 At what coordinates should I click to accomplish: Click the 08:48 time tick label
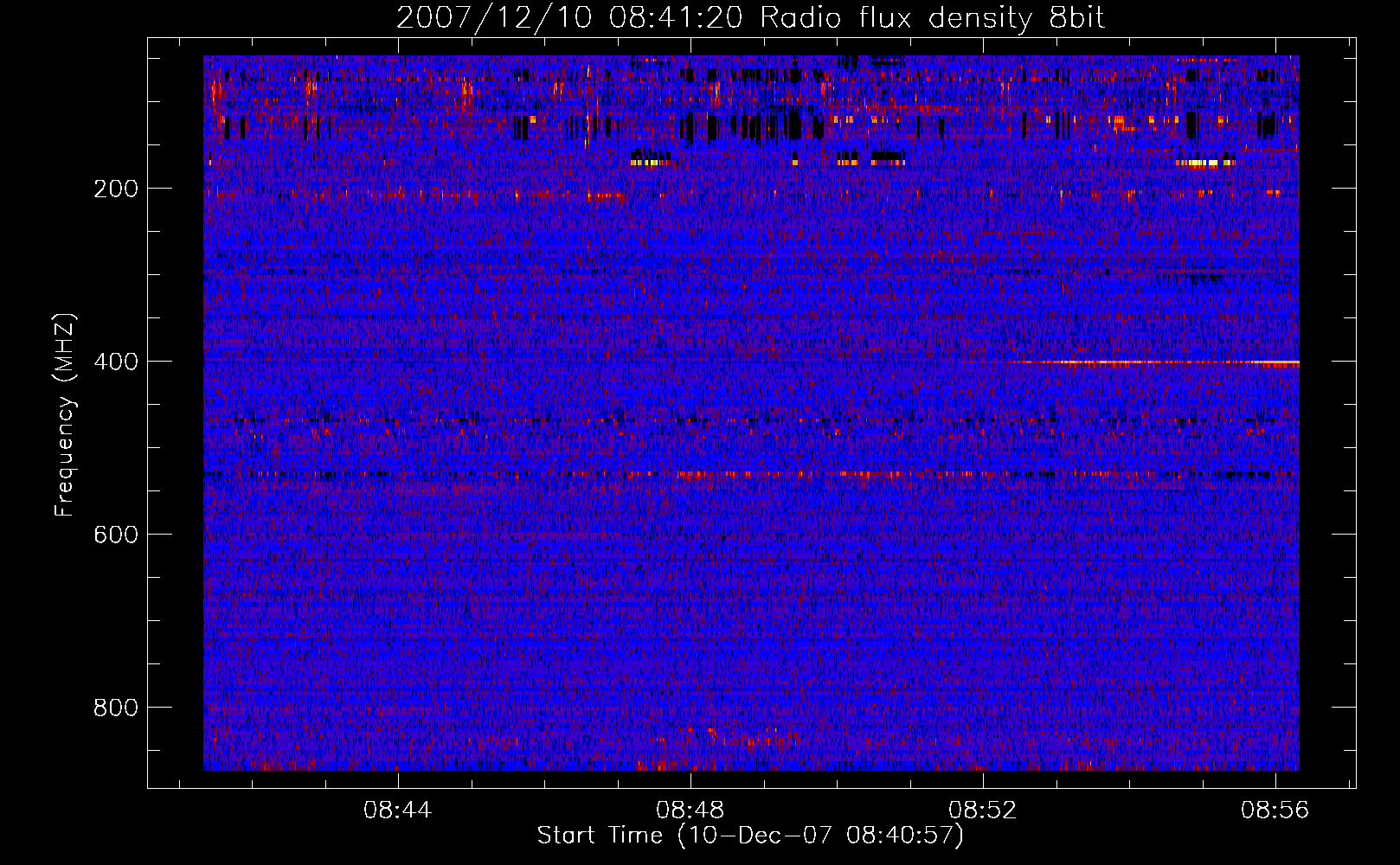690,811
